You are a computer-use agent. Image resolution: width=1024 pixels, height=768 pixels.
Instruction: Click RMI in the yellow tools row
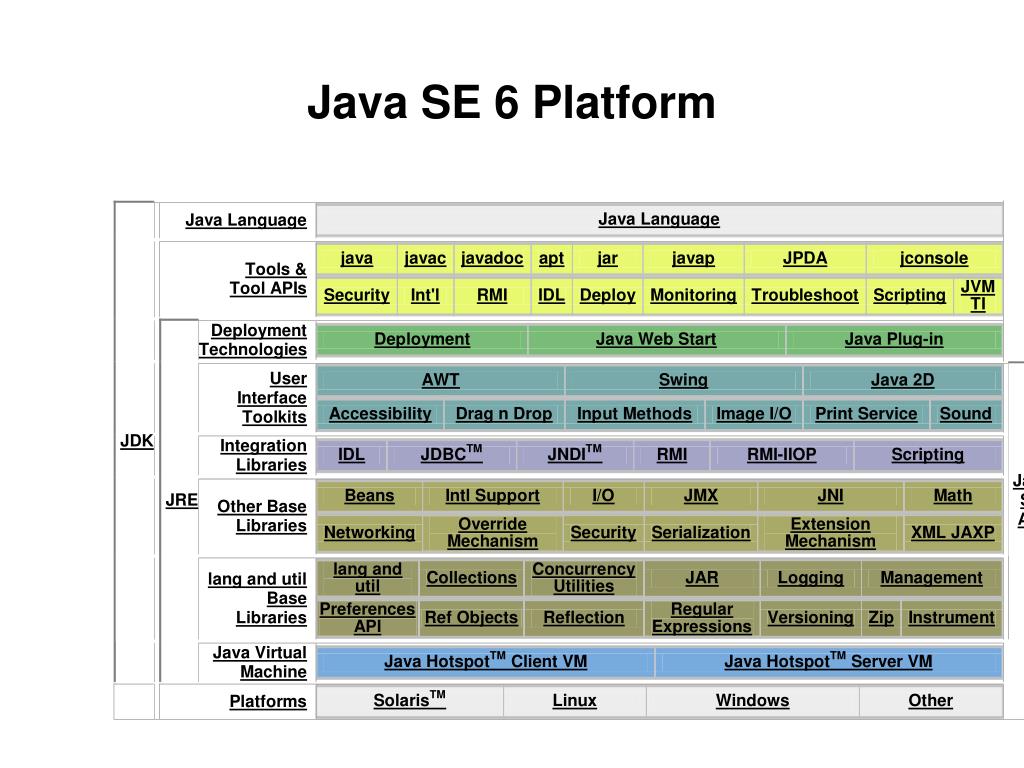(492, 295)
